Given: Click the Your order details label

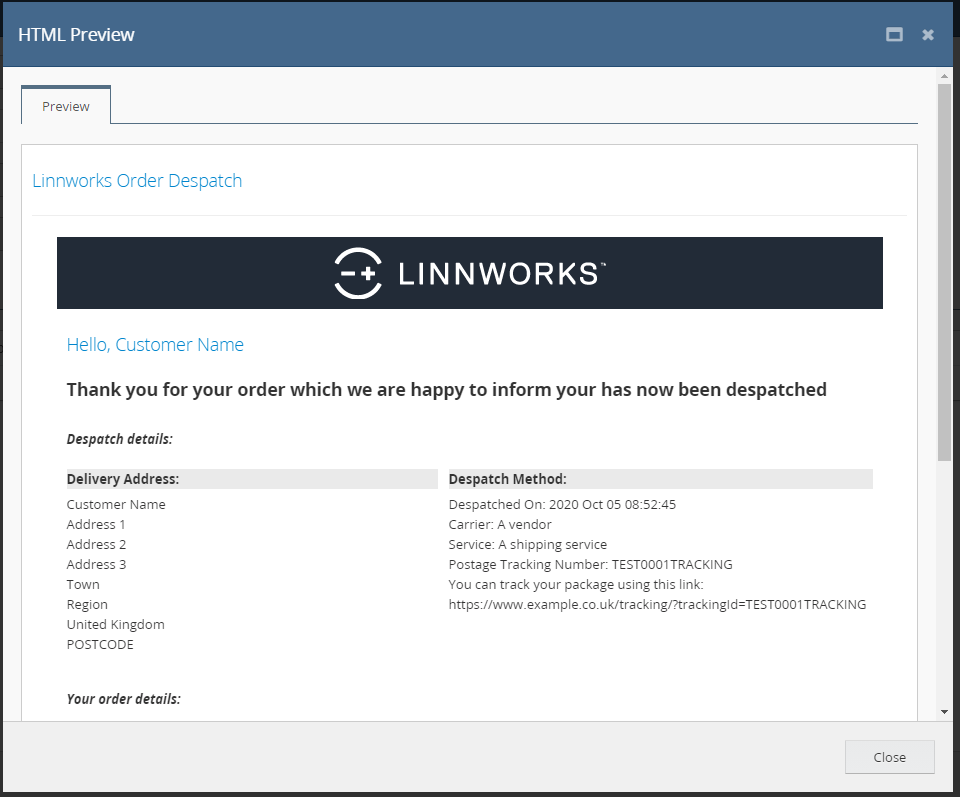Looking at the screenshot, I should point(124,699).
